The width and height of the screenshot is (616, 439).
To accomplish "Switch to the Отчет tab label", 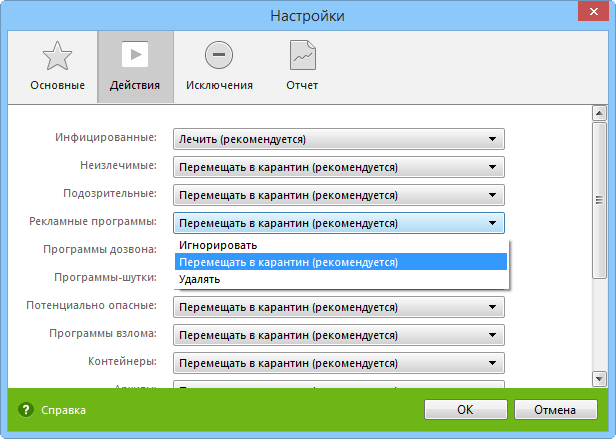I will coord(302,85).
